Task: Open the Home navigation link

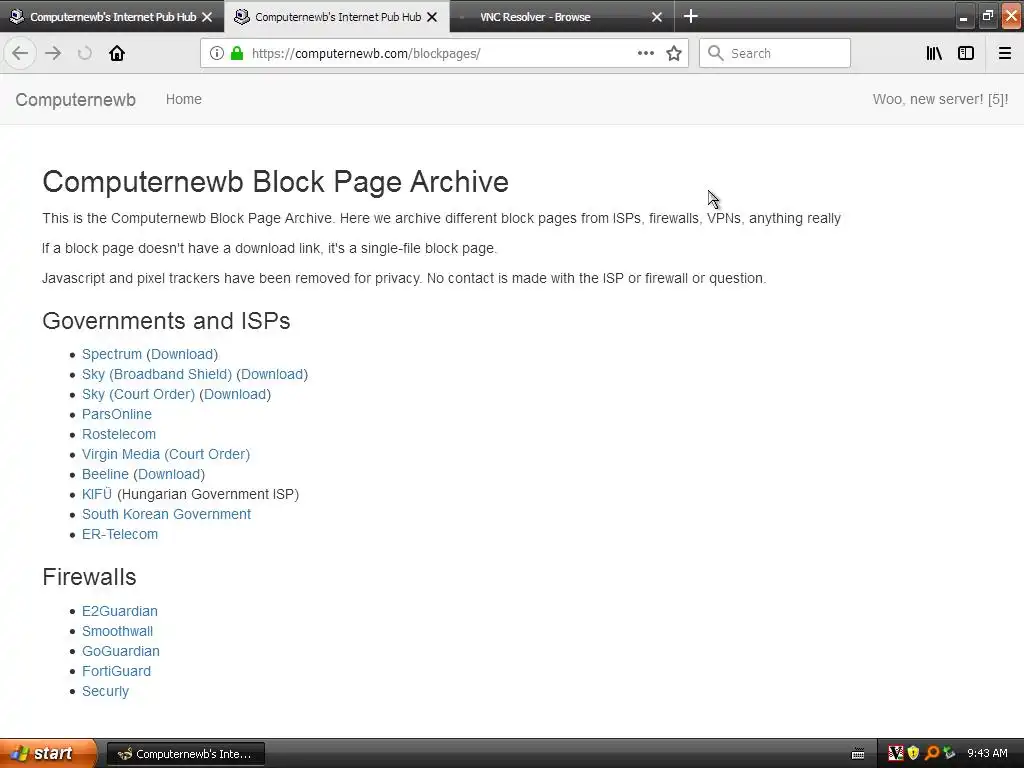Action: (184, 99)
